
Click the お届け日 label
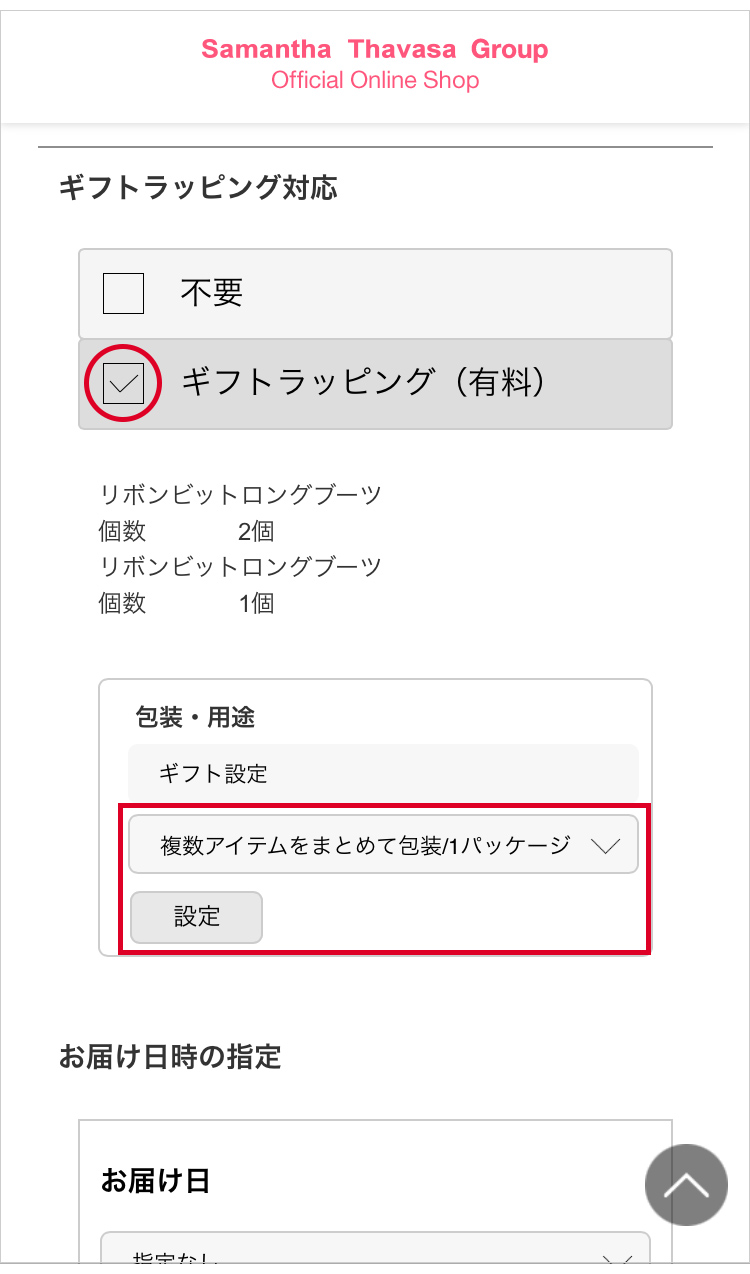click(155, 1181)
